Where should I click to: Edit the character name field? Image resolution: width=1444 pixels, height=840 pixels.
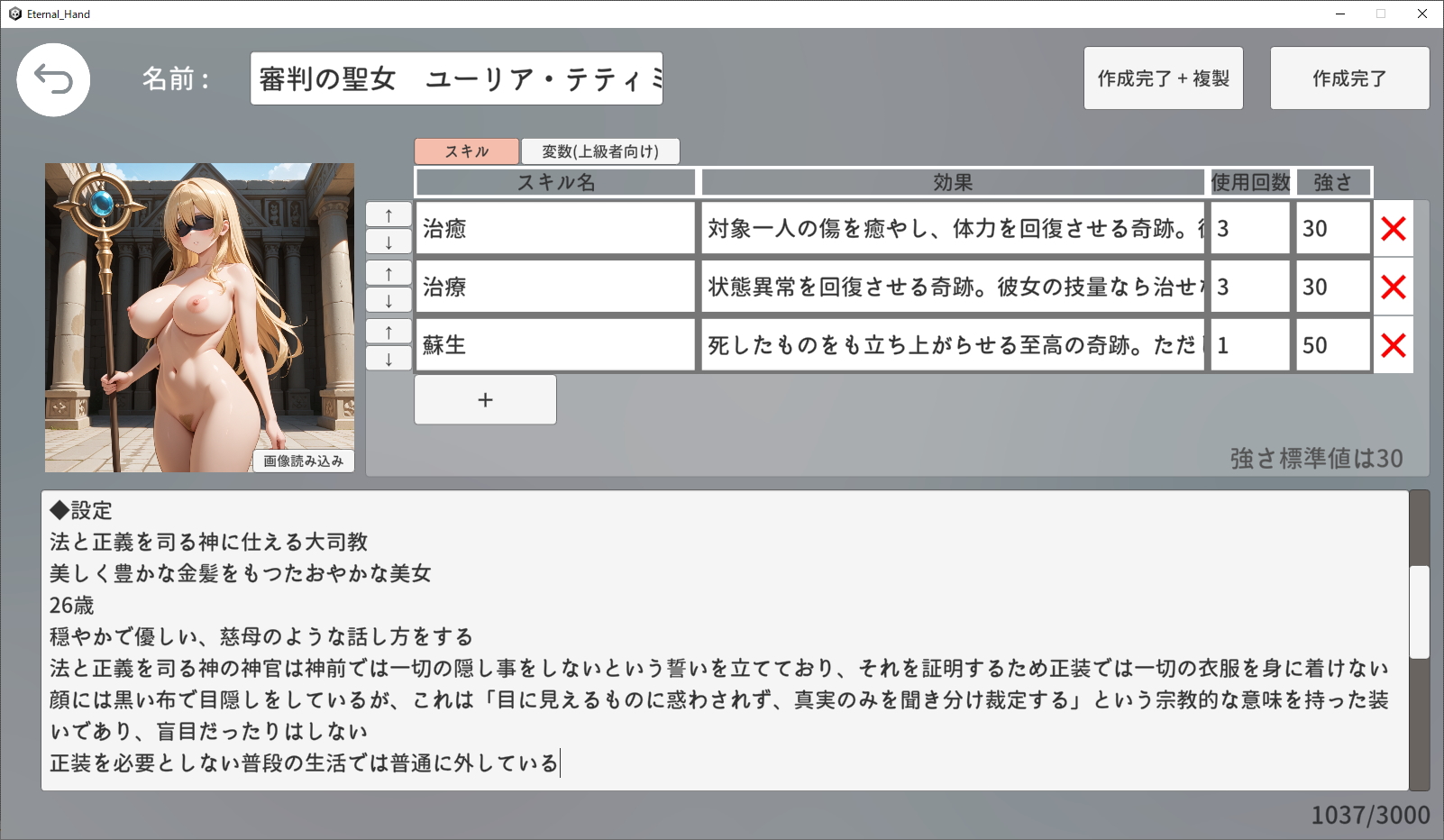tap(456, 79)
